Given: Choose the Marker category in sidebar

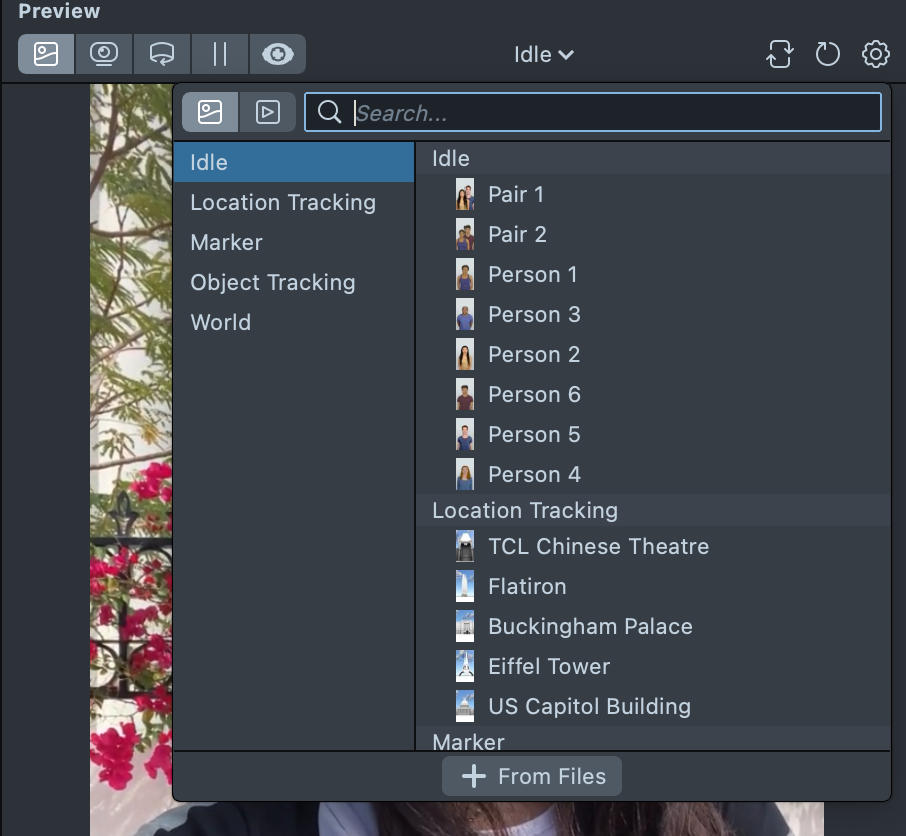Looking at the screenshot, I should [226, 242].
